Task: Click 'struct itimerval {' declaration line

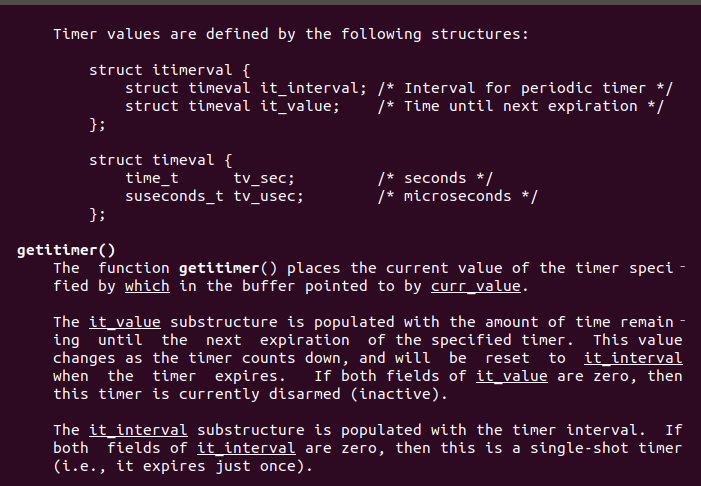Action: [169, 70]
